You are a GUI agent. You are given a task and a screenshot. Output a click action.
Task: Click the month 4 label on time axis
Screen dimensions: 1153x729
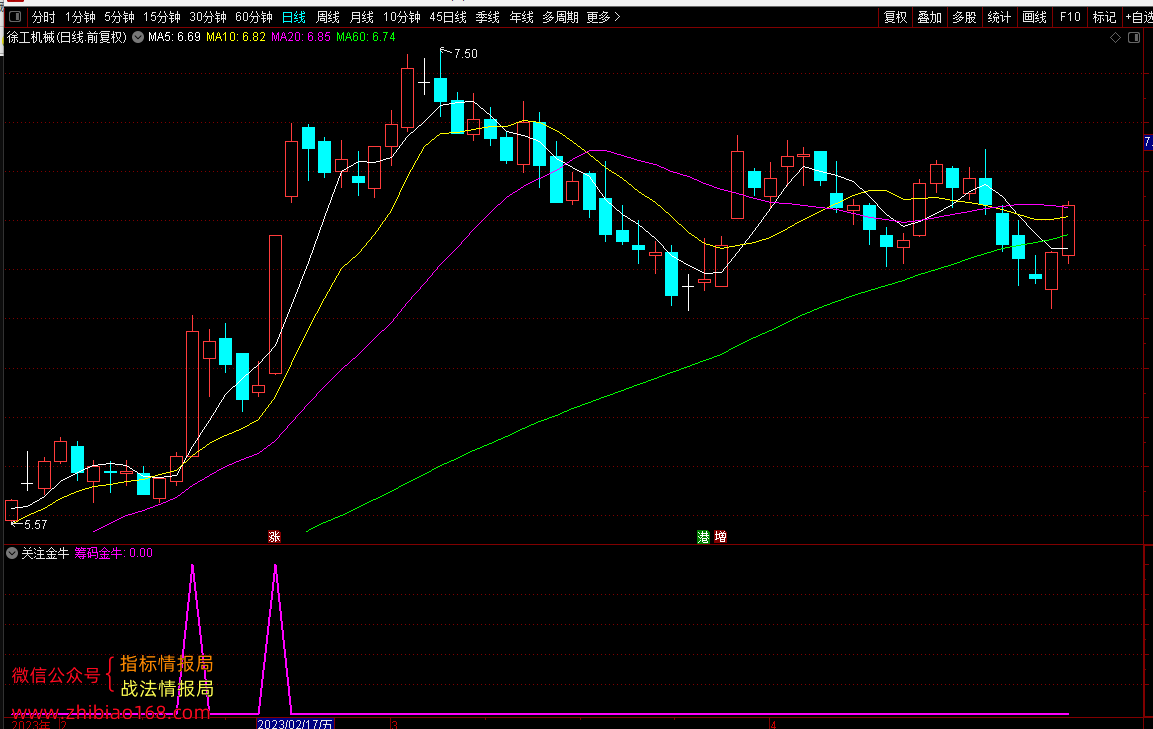coord(773,725)
